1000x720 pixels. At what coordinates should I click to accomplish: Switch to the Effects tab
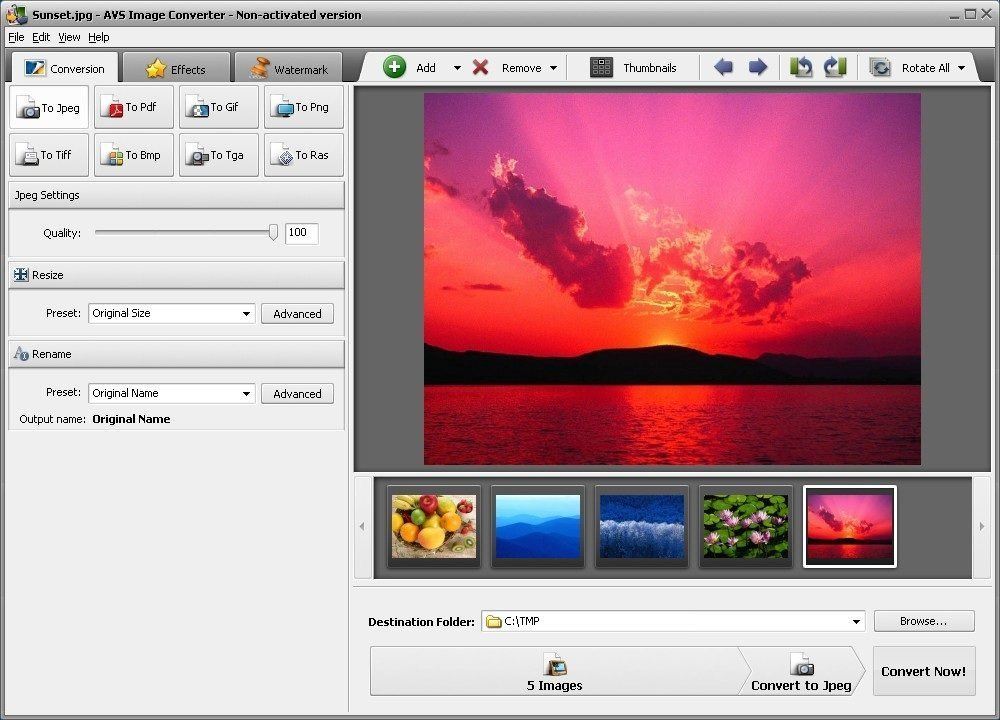coord(176,68)
